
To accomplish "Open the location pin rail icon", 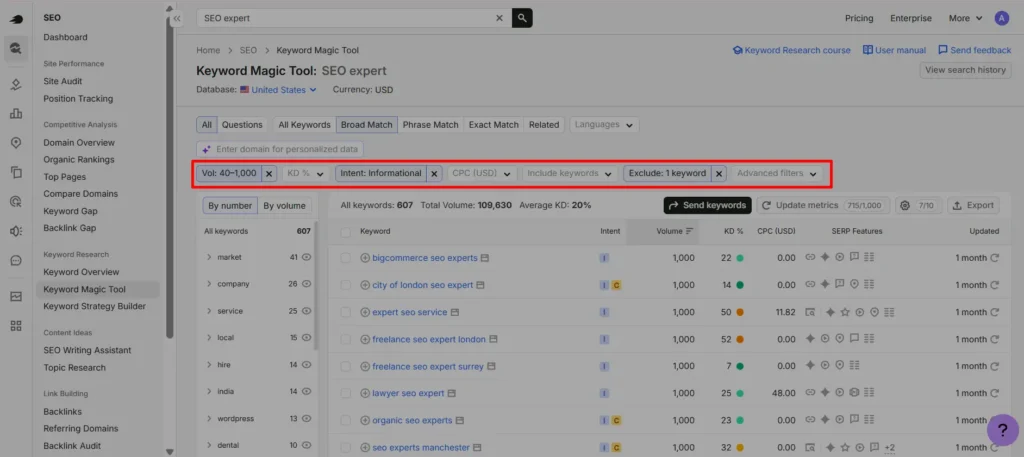I will pyautogui.click(x=16, y=143).
